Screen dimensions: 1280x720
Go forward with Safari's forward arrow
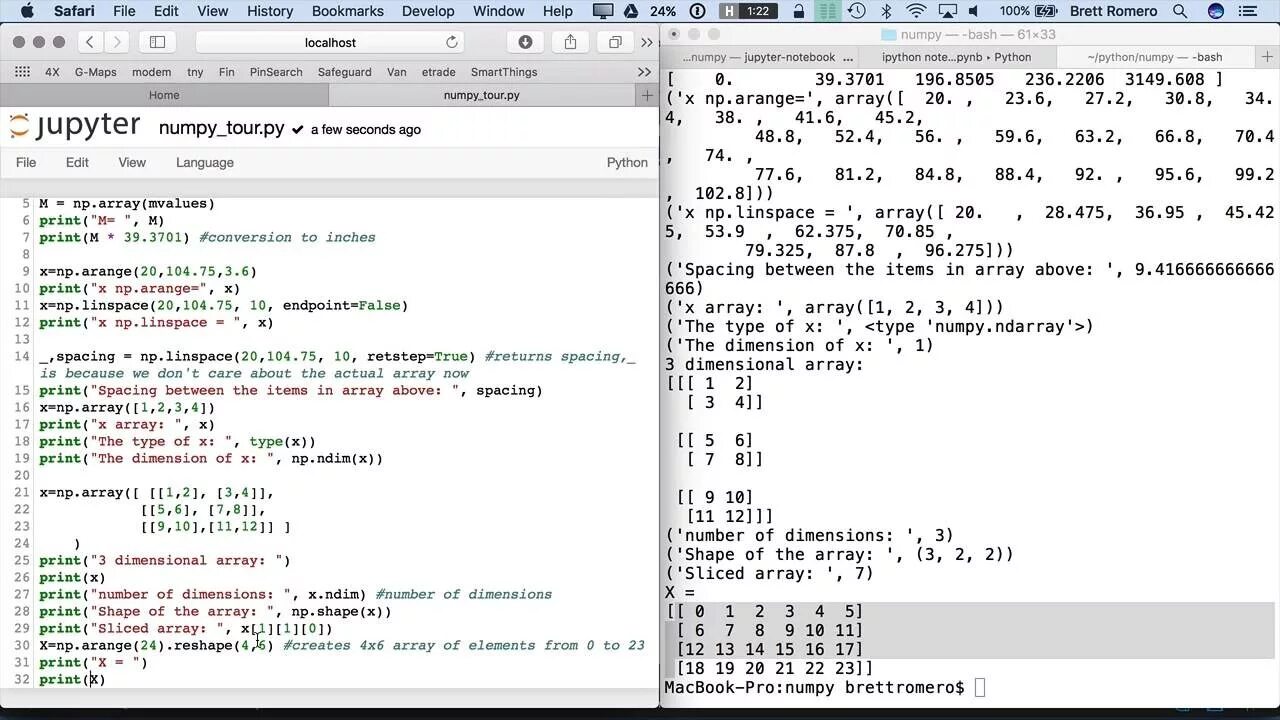(x=117, y=42)
